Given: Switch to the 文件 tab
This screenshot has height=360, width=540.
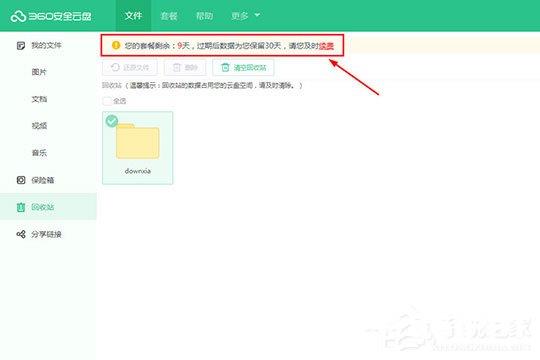Looking at the screenshot, I should click(133, 16).
